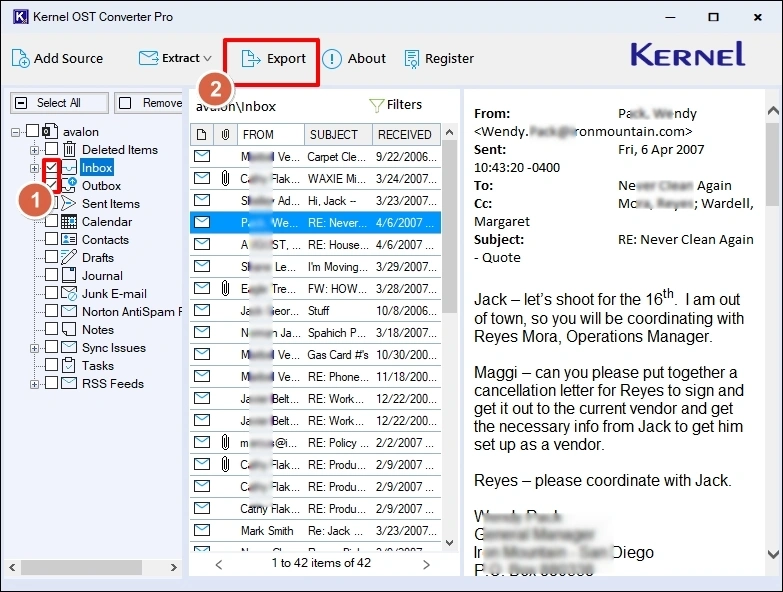783x592 pixels.
Task: Select the RE: House... email
Action: click(x=315, y=245)
